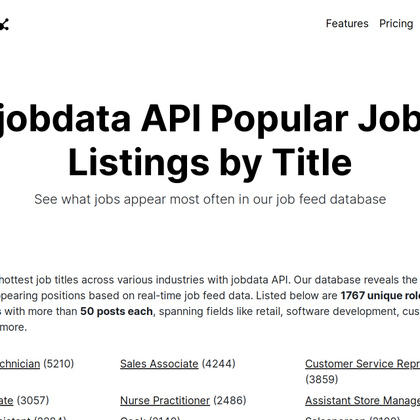The height and width of the screenshot is (420, 420).
Task: Open the Customer Service Representative listings link
Action: 362,364
